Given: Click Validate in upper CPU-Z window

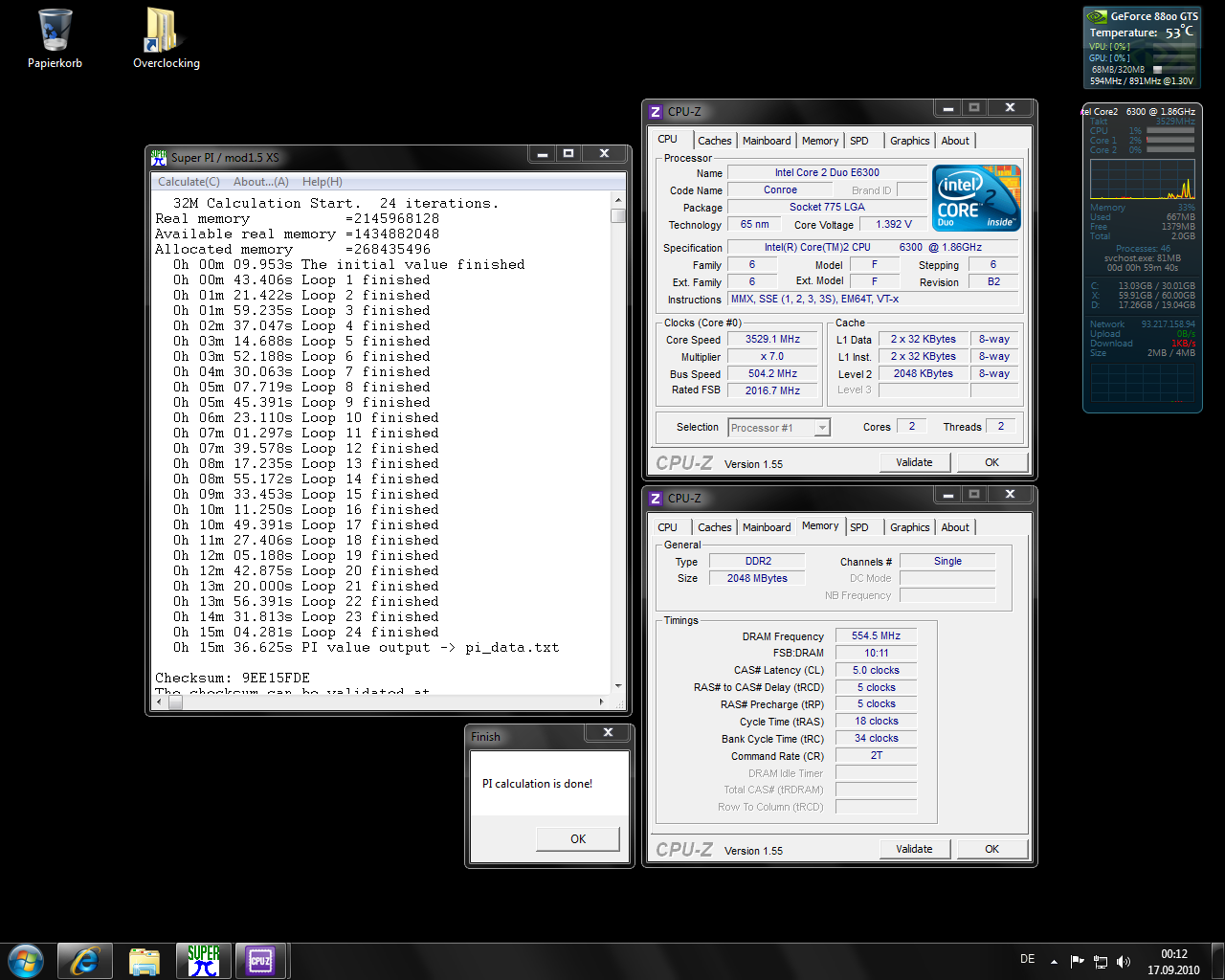Looking at the screenshot, I should coord(914,462).
